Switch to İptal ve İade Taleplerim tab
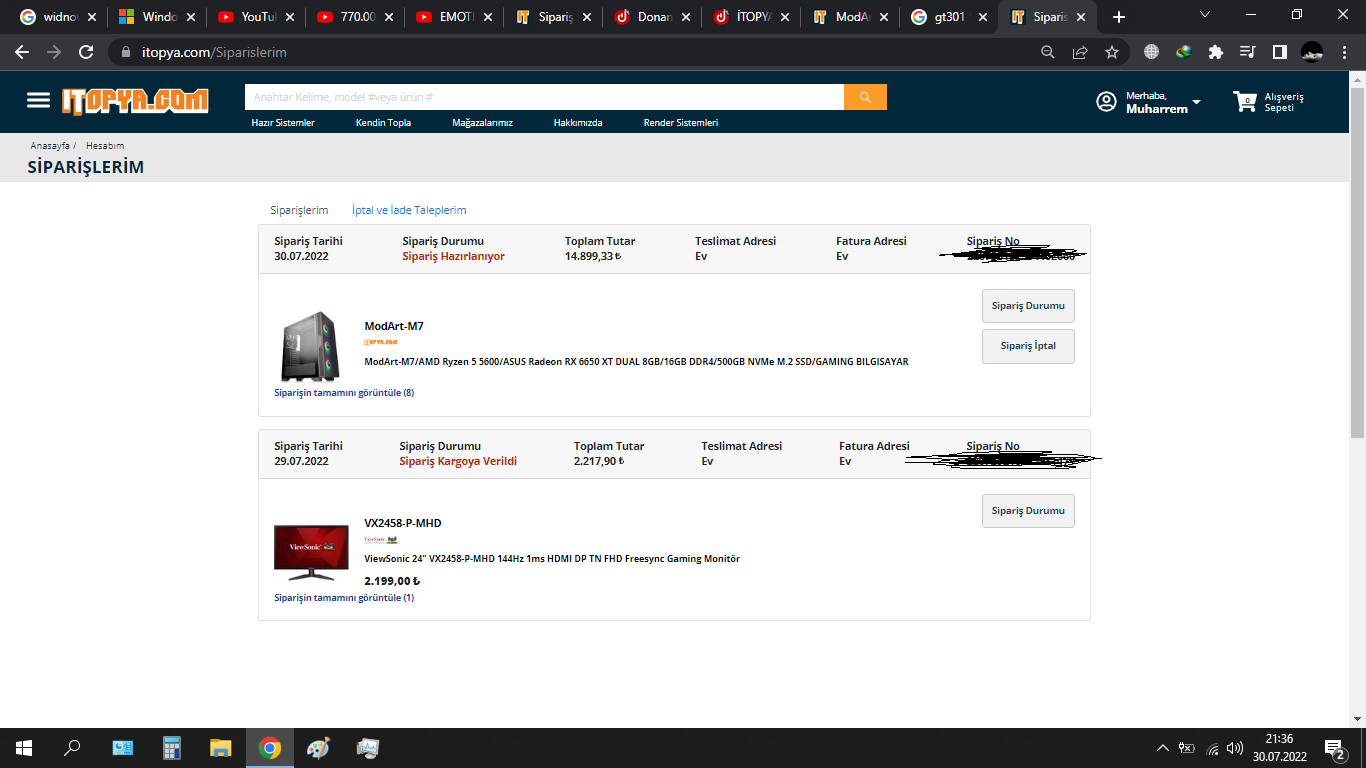This screenshot has width=1366, height=768. 409,210
